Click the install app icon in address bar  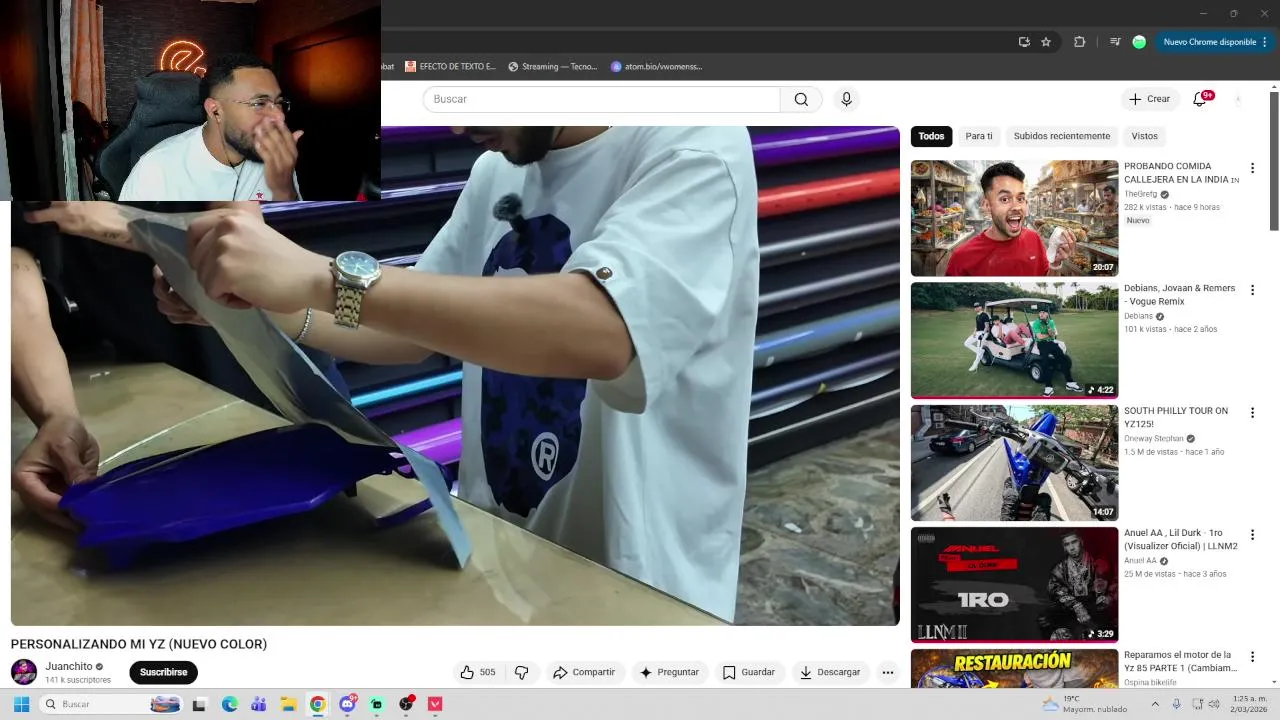pyautogui.click(x=1024, y=42)
